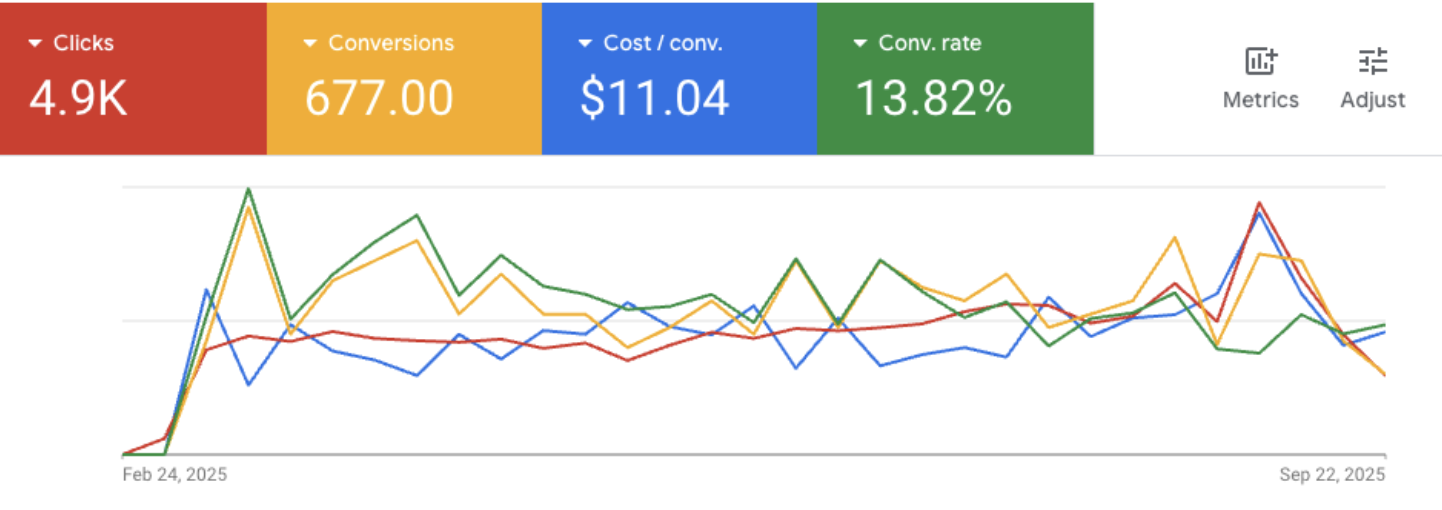Open the Metrics chart icon

[1260, 61]
